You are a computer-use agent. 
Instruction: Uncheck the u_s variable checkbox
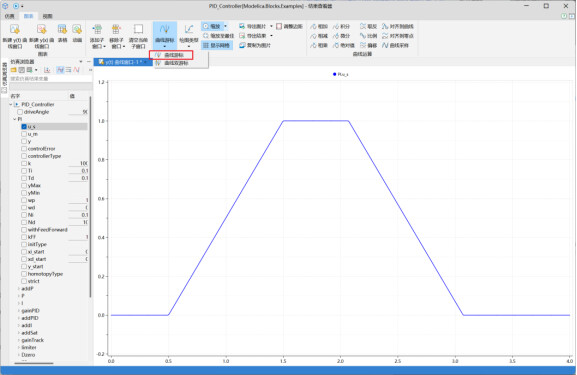click(24, 127)
